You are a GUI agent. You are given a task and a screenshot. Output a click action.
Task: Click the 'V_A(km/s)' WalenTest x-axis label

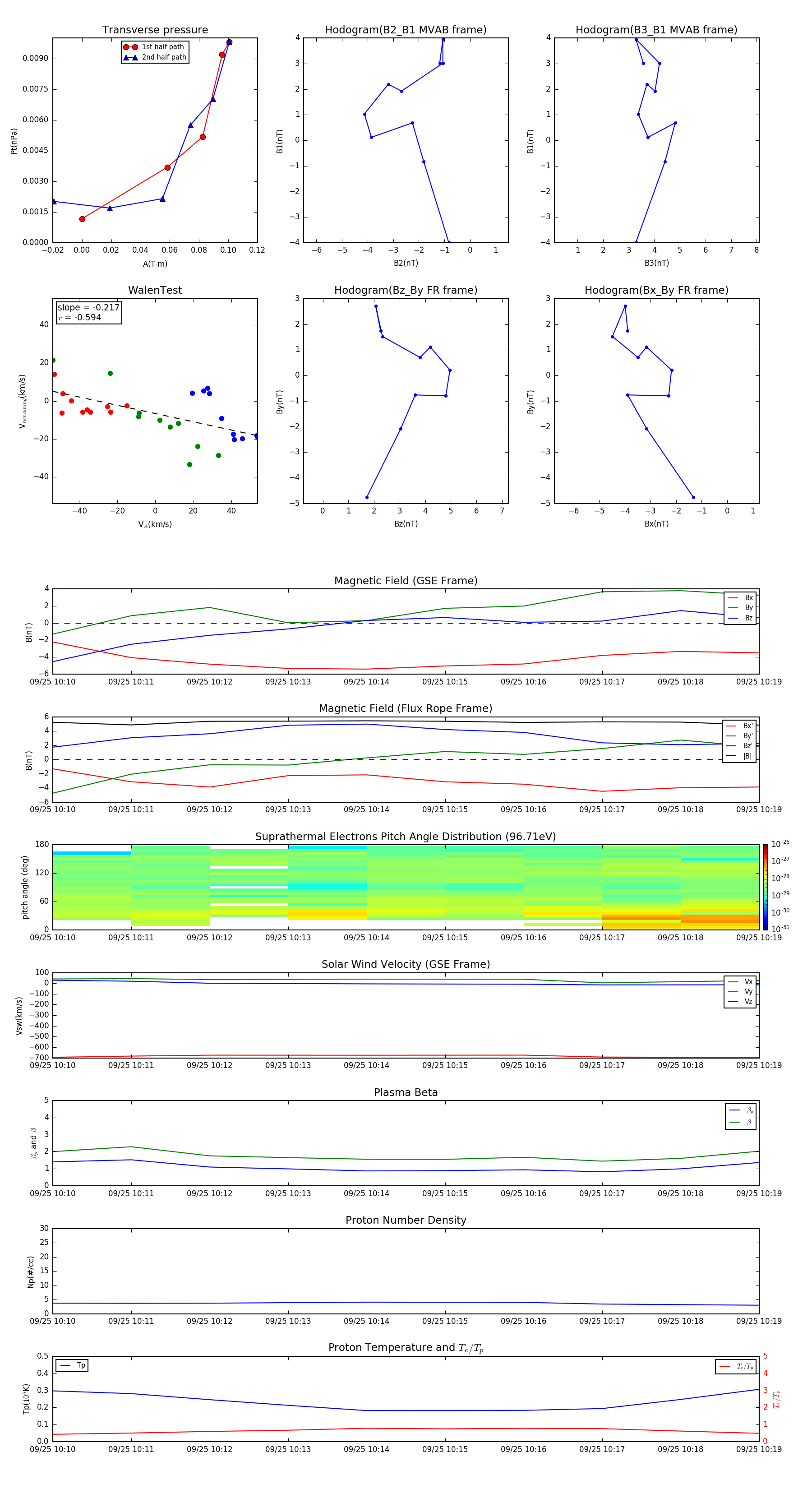click(x=155, y=524)
